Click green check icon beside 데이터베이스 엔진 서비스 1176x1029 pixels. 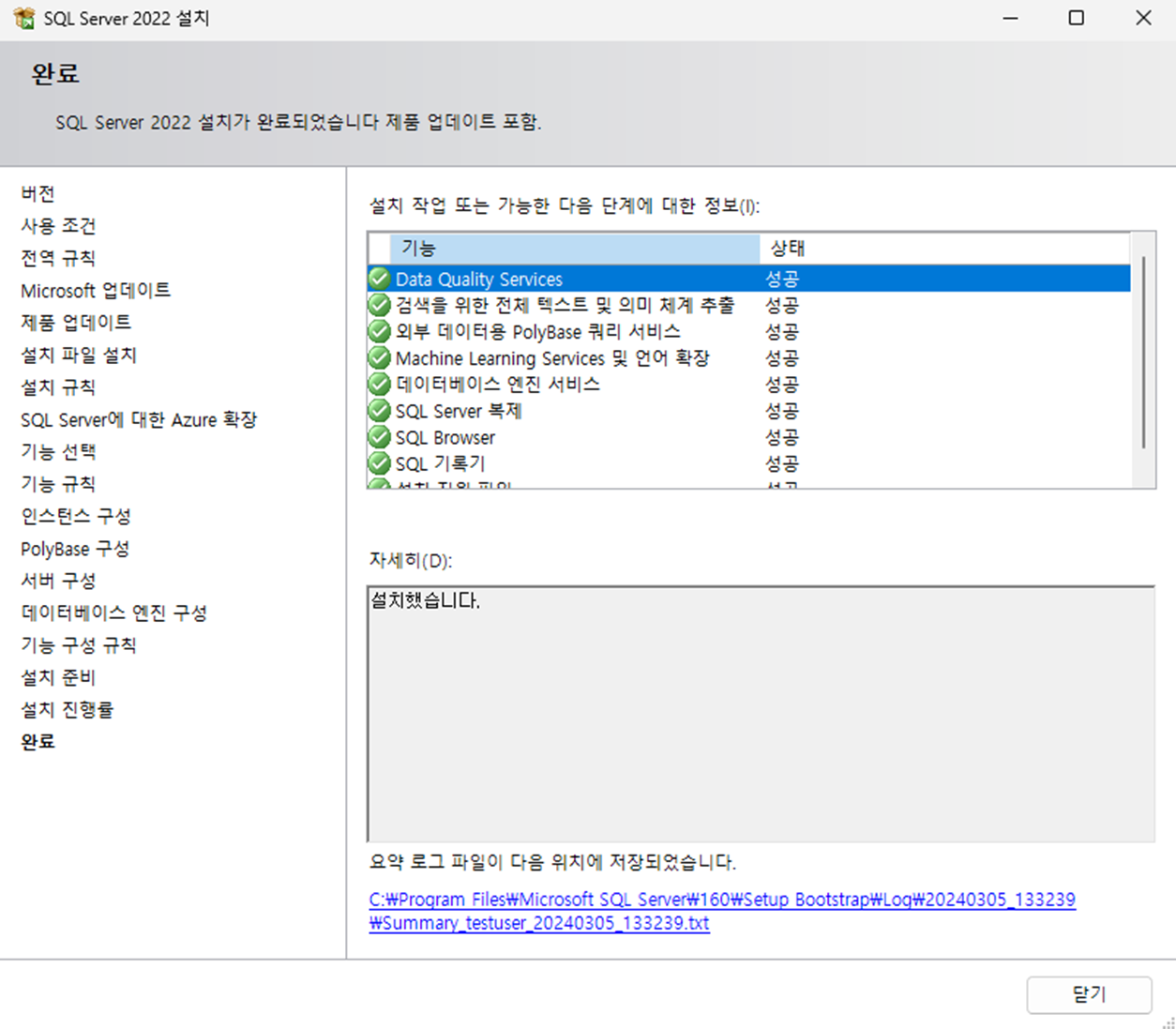point(380,384)
